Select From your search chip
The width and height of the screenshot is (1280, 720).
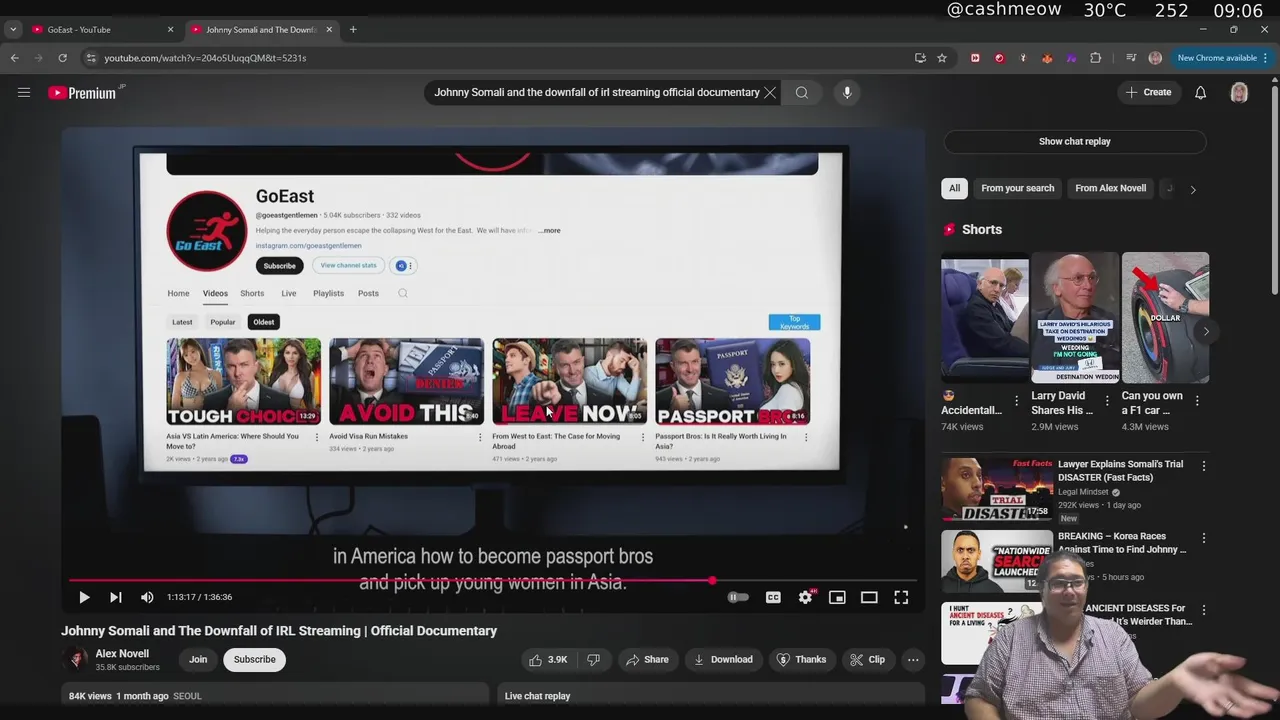pos(1017,188)
